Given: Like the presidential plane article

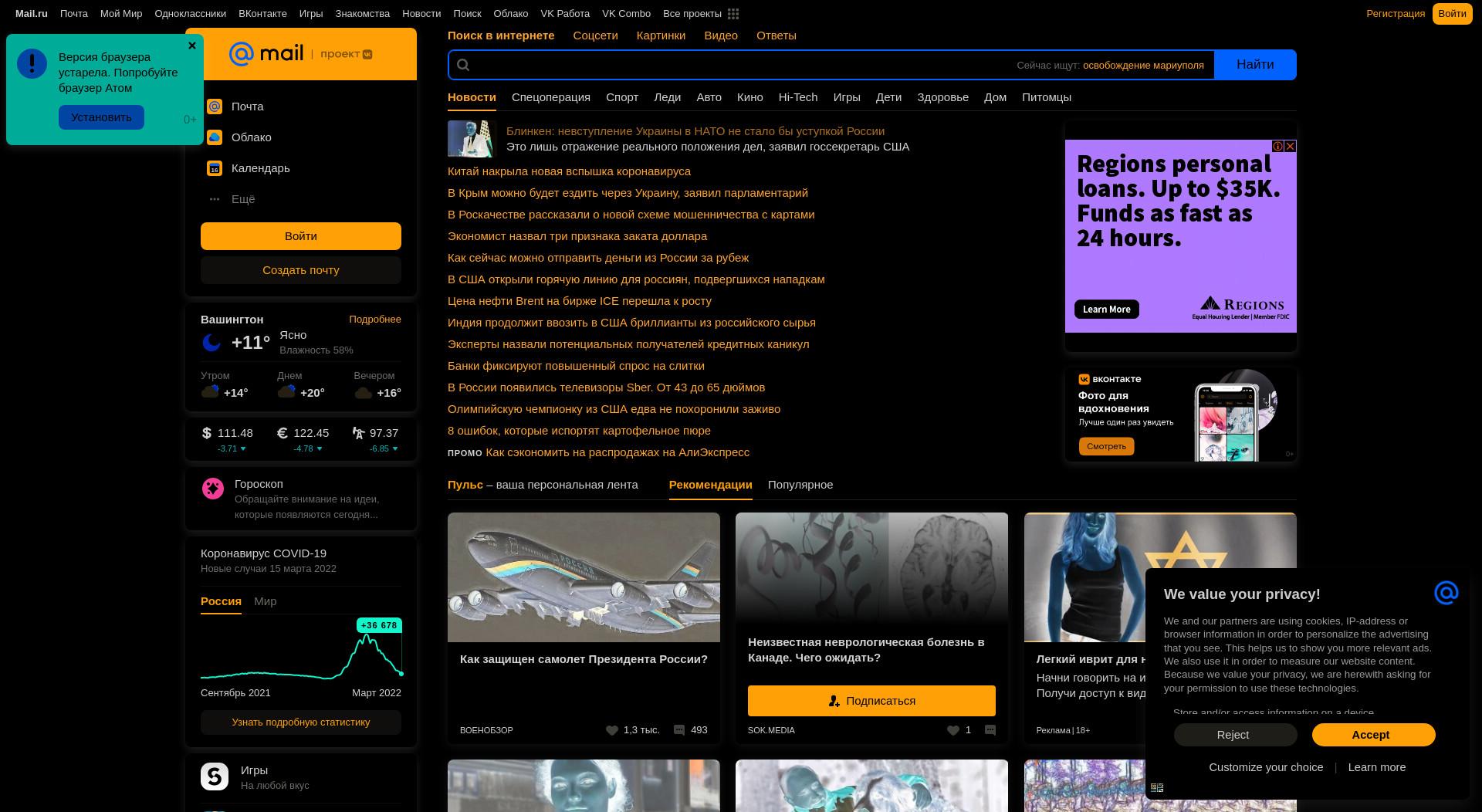Looking at the screenshot, I should 612,730.
